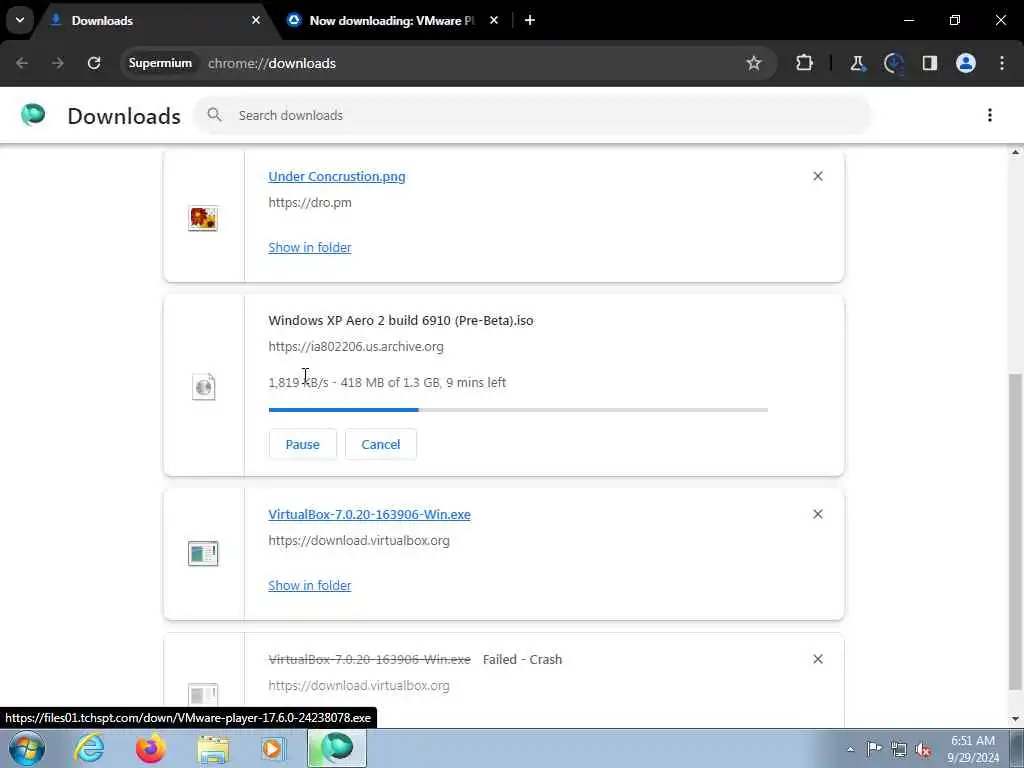Click the ia802206.us.archive.org source URL

click(x=356, y=347)
